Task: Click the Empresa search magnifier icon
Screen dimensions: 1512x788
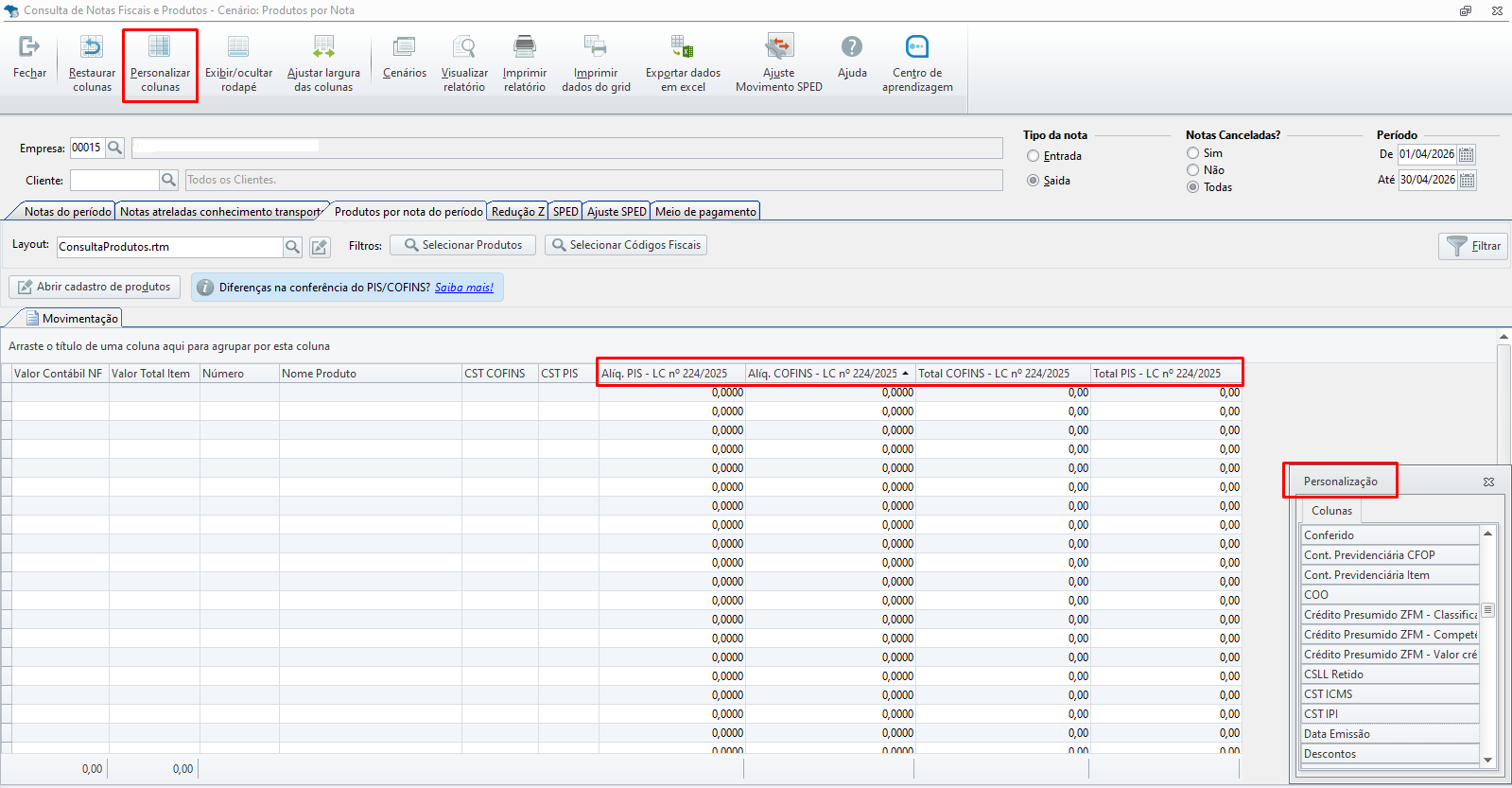Action: (114, 148)
